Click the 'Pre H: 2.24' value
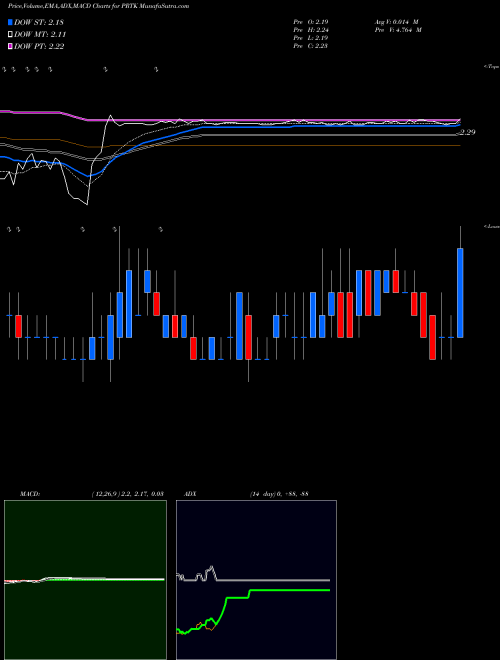The image size is (500, 660). coord(311,30)
